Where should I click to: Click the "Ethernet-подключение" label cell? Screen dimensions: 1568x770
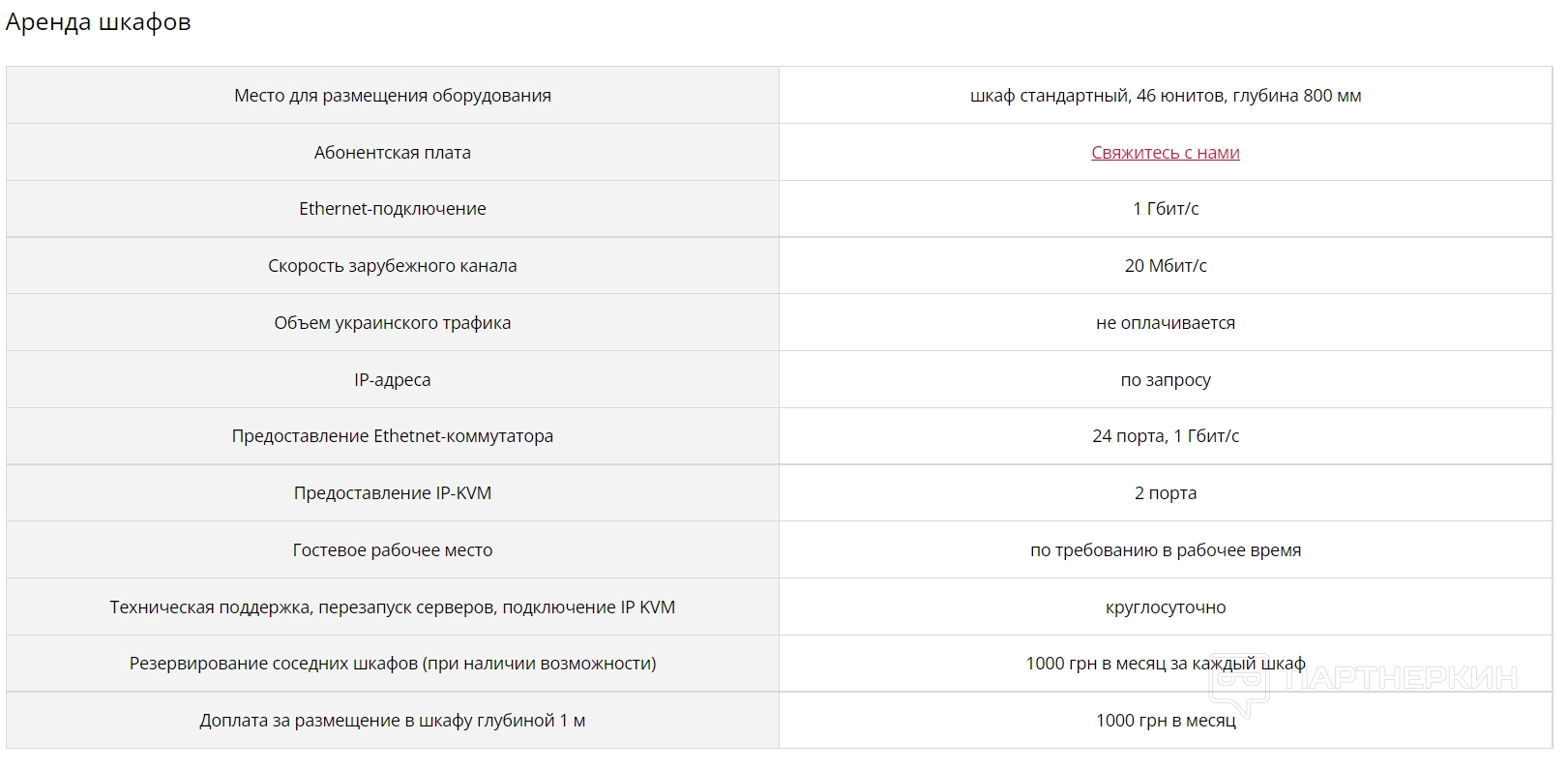coord(392,209)
